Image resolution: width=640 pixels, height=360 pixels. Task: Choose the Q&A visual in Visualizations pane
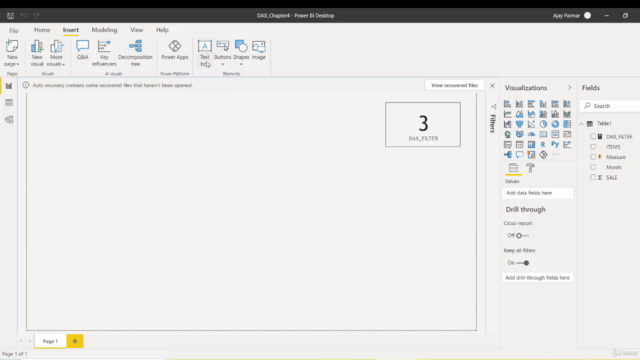pos(519,155)
